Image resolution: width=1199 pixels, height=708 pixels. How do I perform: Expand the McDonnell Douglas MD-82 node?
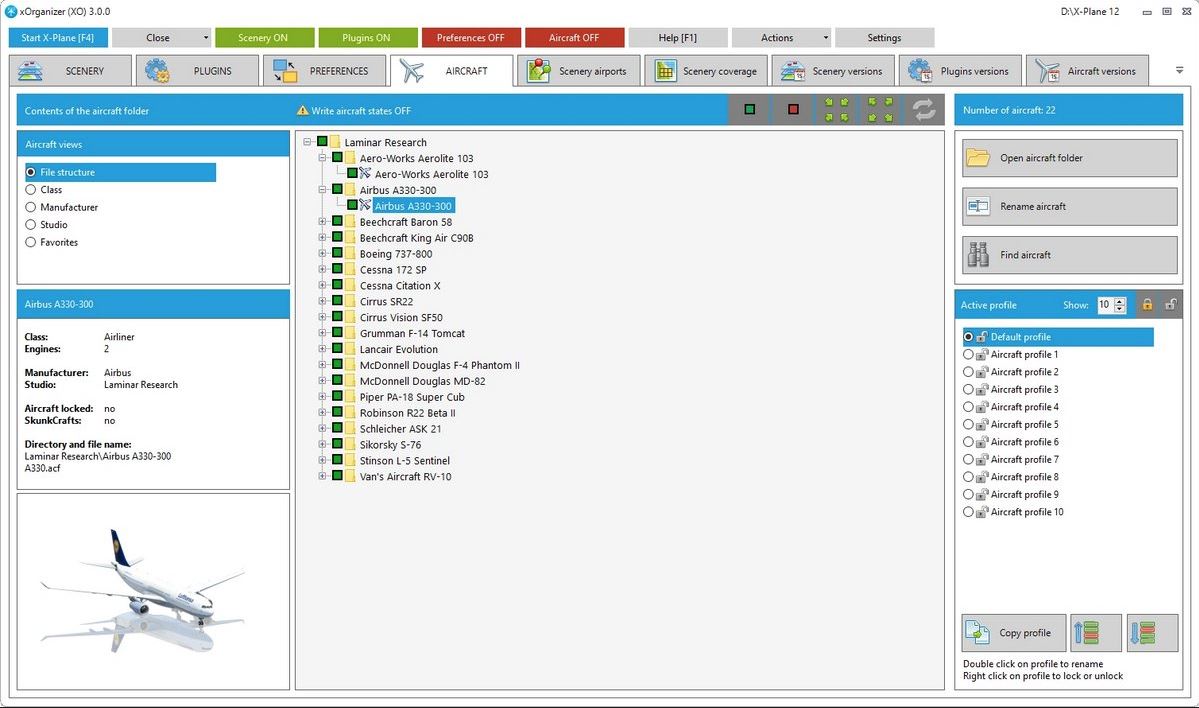(x=322, y=381)
